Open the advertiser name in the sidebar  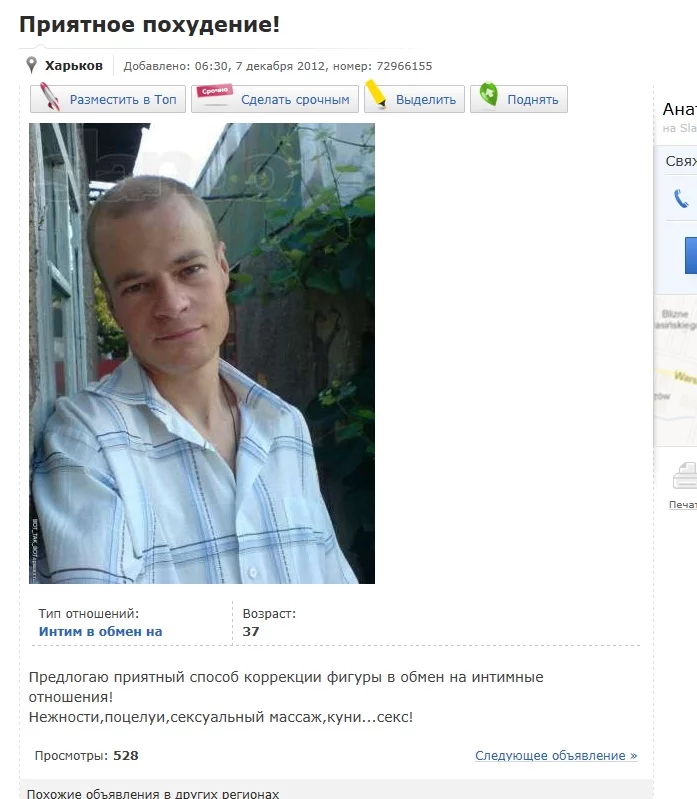[680, 109]
